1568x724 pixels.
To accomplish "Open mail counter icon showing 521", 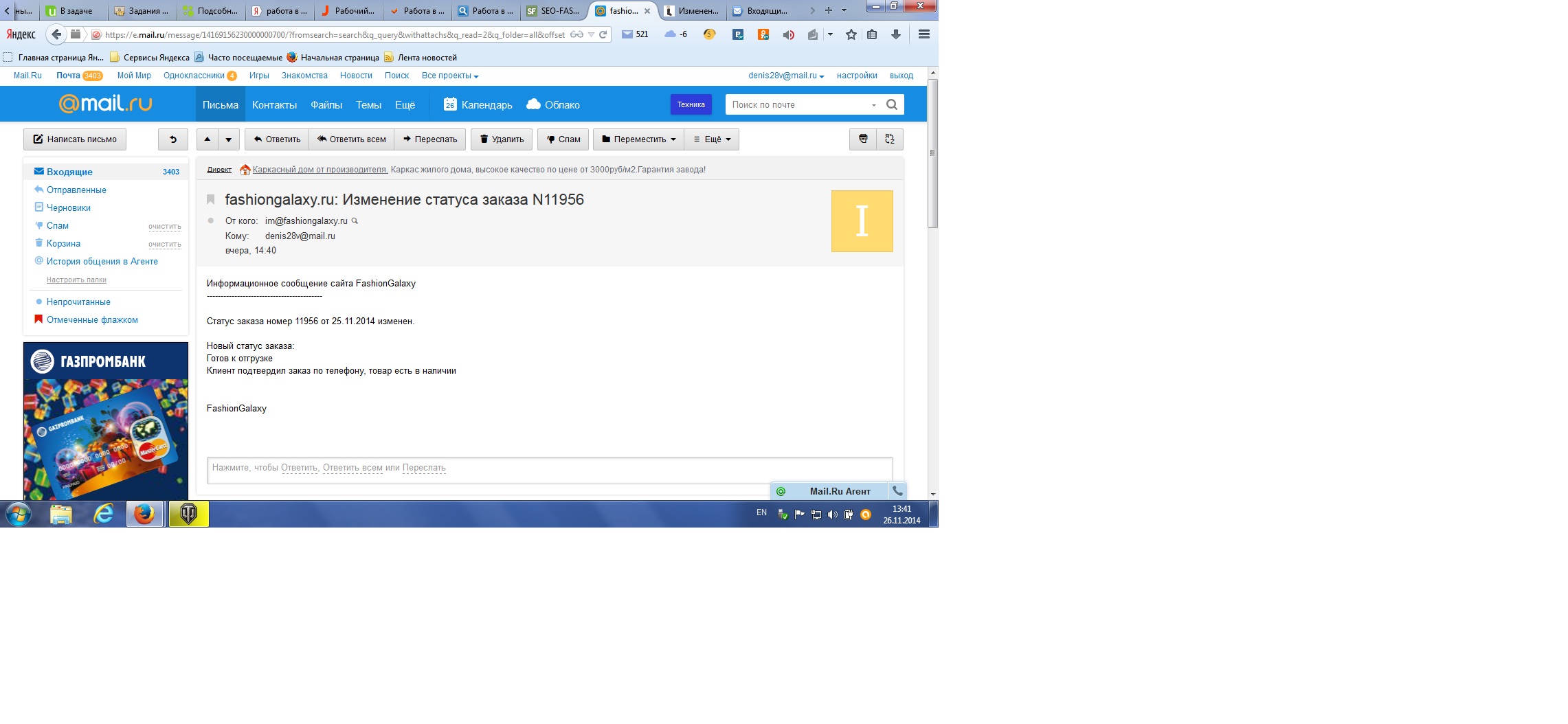I will [x=635, y=34].
